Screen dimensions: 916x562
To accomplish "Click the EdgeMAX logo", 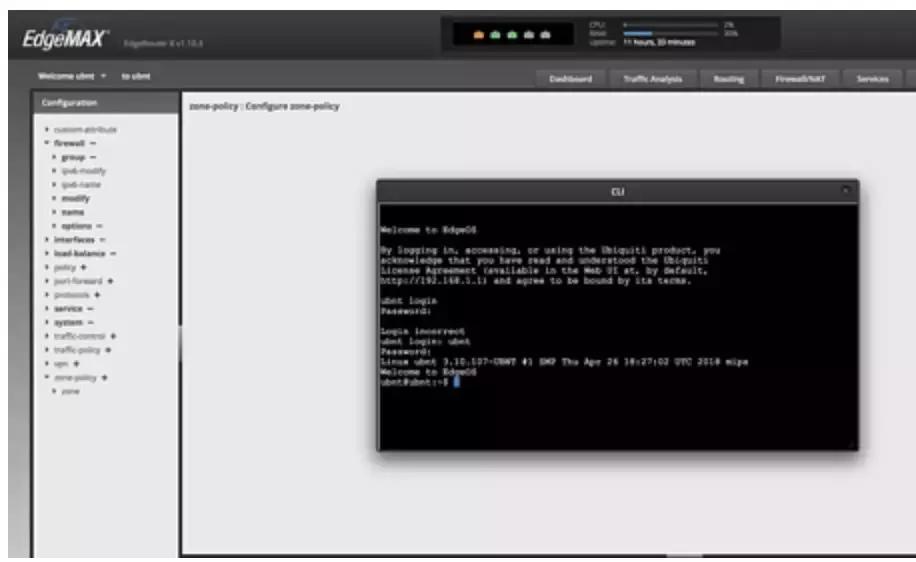I will pyautogui.click(x=64, y=39).
